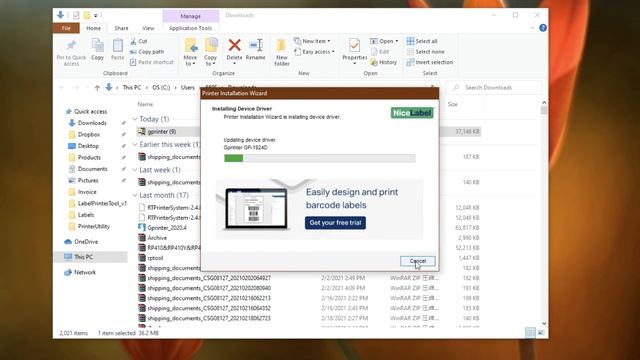Click OS (C:) in address bar
640x360 pixels.
pyautogui.click(x=161, y=88)
